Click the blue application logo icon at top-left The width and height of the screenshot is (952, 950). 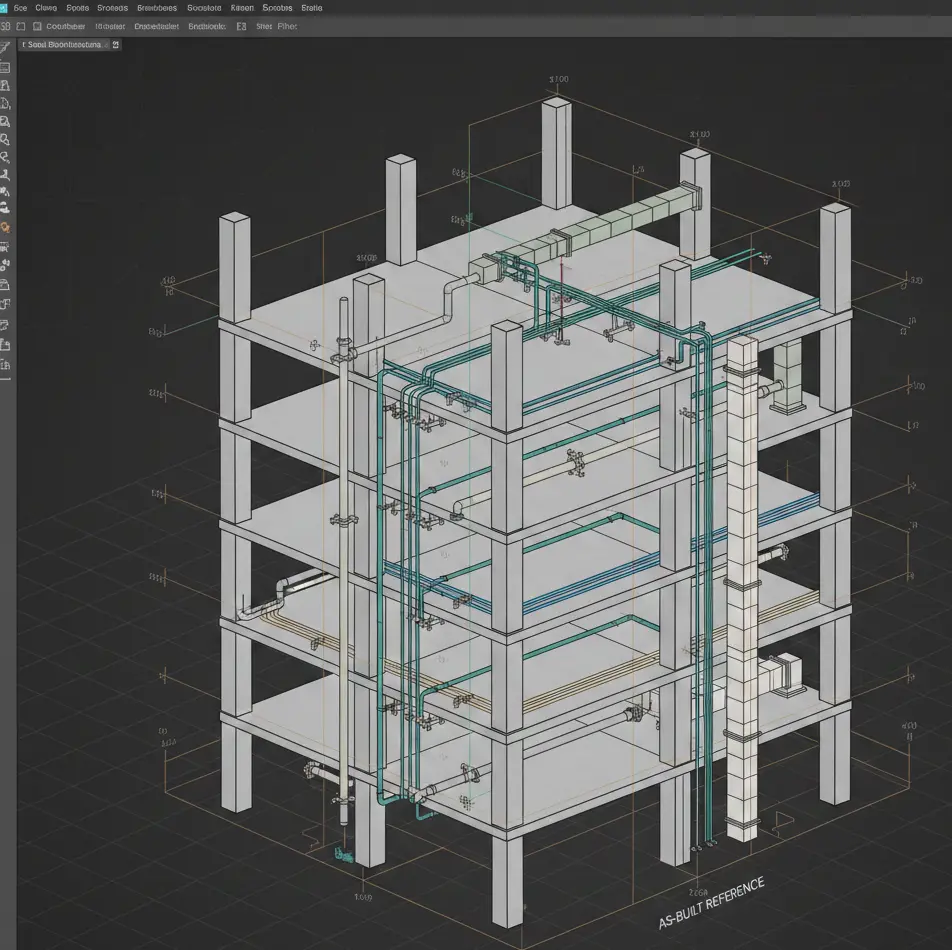click(x=5, y=7)
